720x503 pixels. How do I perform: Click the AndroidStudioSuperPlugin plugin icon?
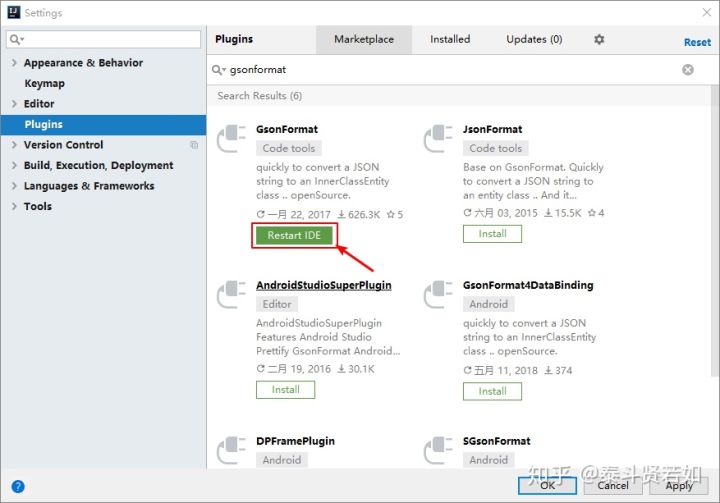pos(231,294)
